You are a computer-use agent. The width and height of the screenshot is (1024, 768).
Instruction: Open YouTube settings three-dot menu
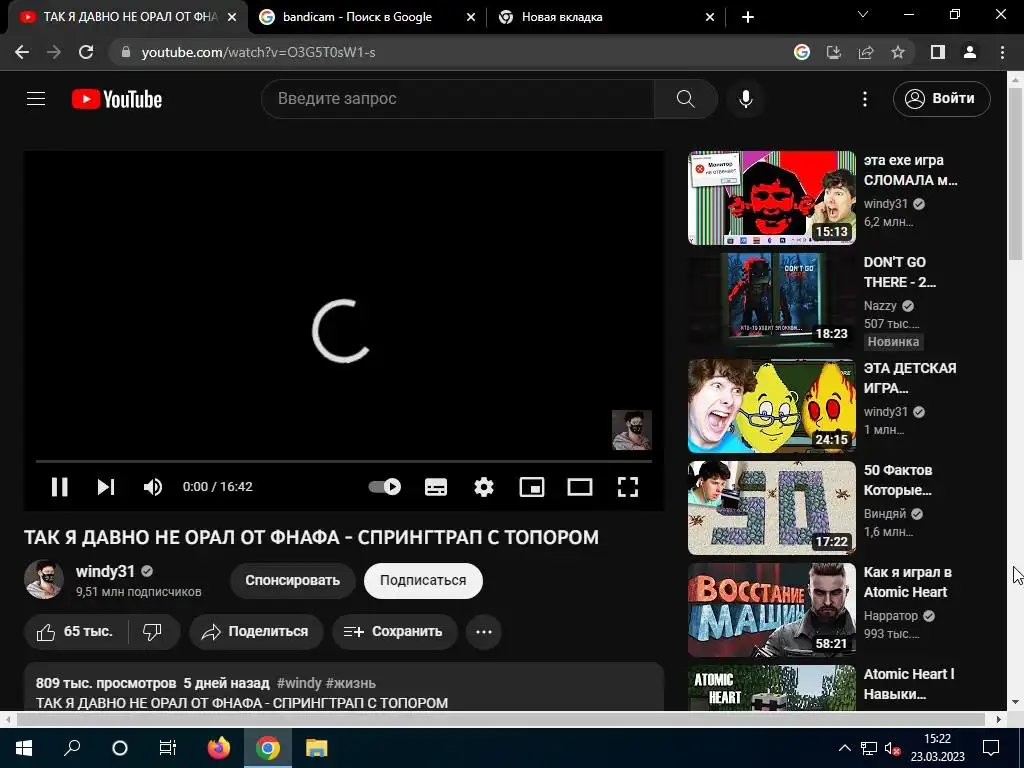[x=865, y=99]
